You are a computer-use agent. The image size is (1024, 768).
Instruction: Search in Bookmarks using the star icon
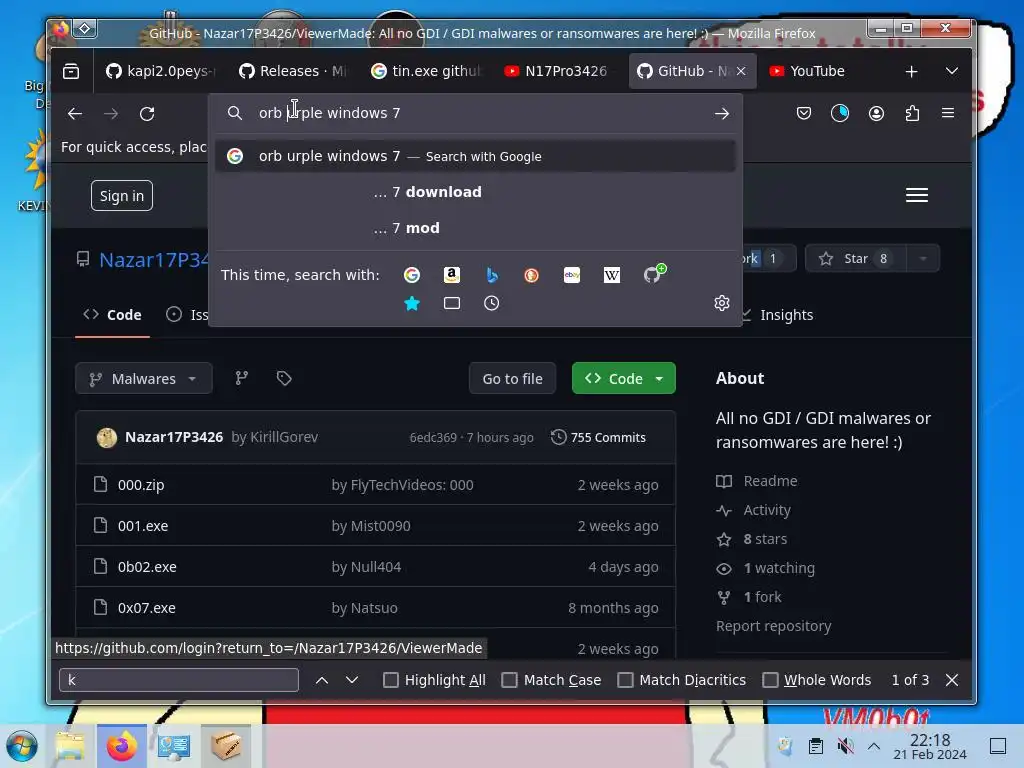pos(412,303)
